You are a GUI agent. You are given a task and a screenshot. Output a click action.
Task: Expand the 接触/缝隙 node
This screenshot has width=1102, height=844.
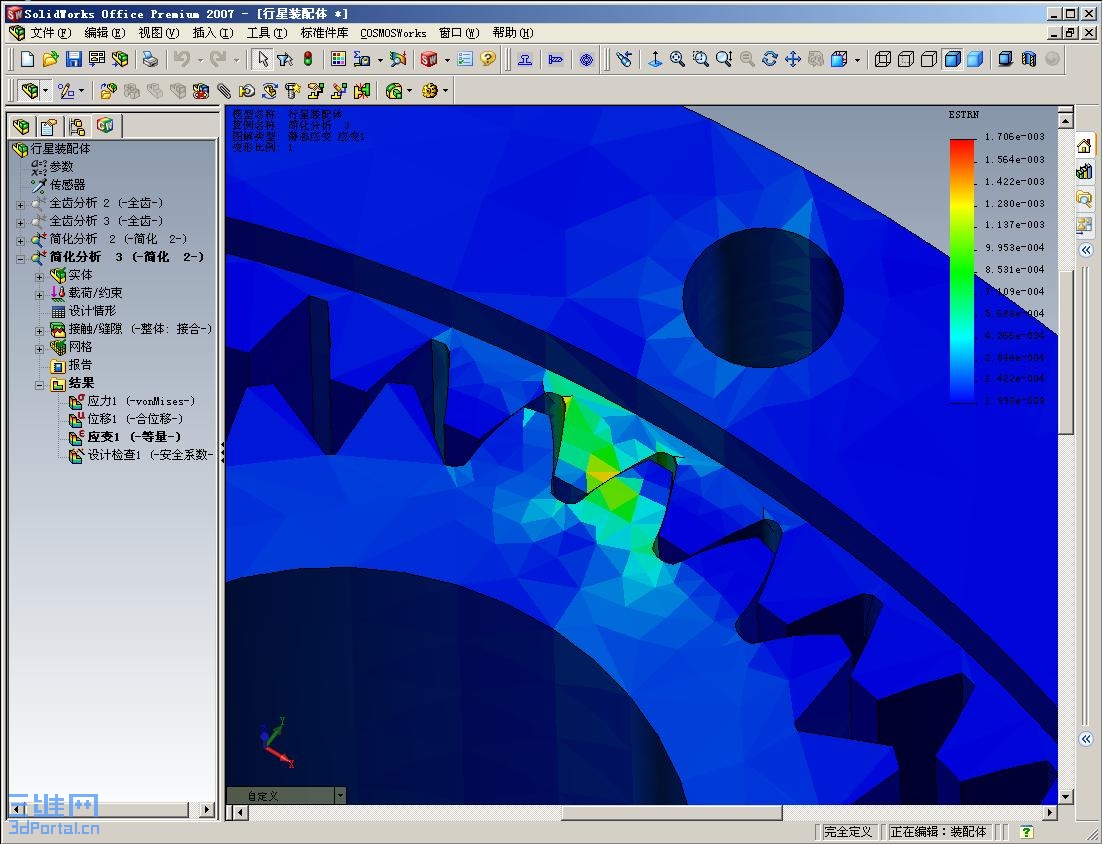coord(39,331)
